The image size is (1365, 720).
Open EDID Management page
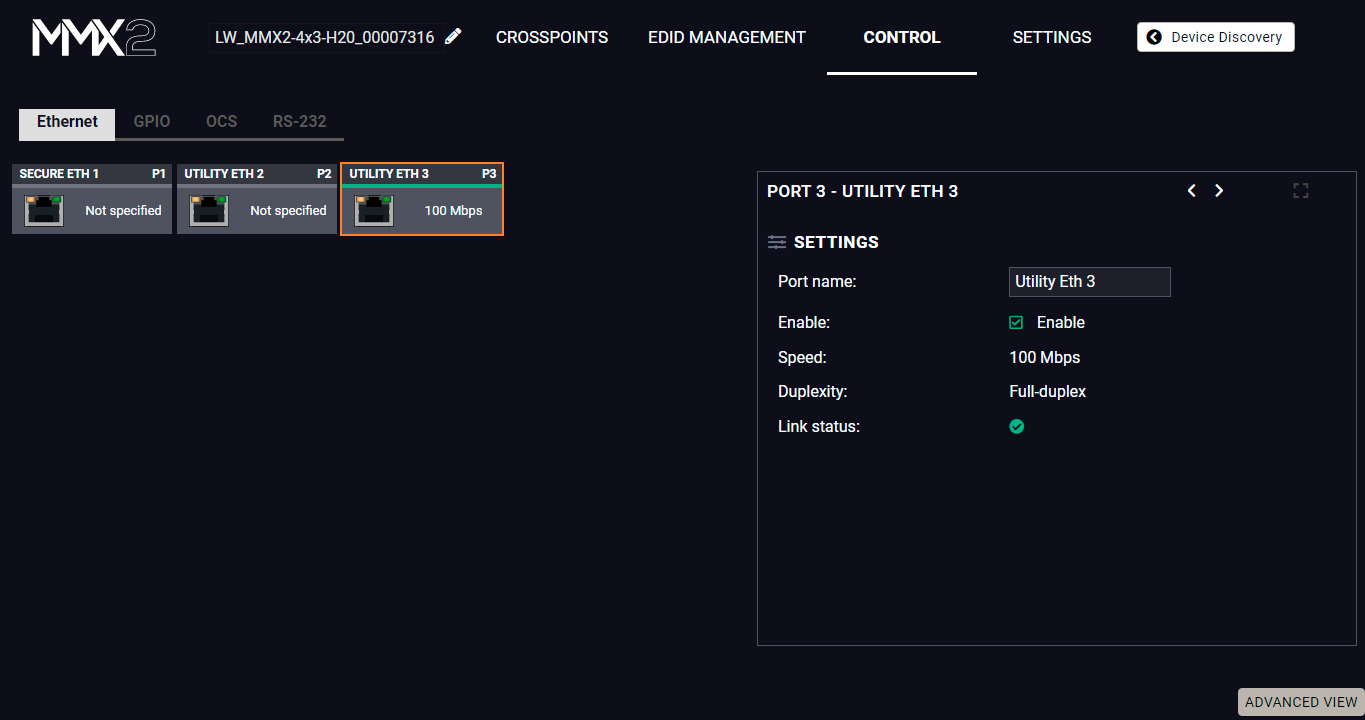pyautogui.click(x=727, y=37)
